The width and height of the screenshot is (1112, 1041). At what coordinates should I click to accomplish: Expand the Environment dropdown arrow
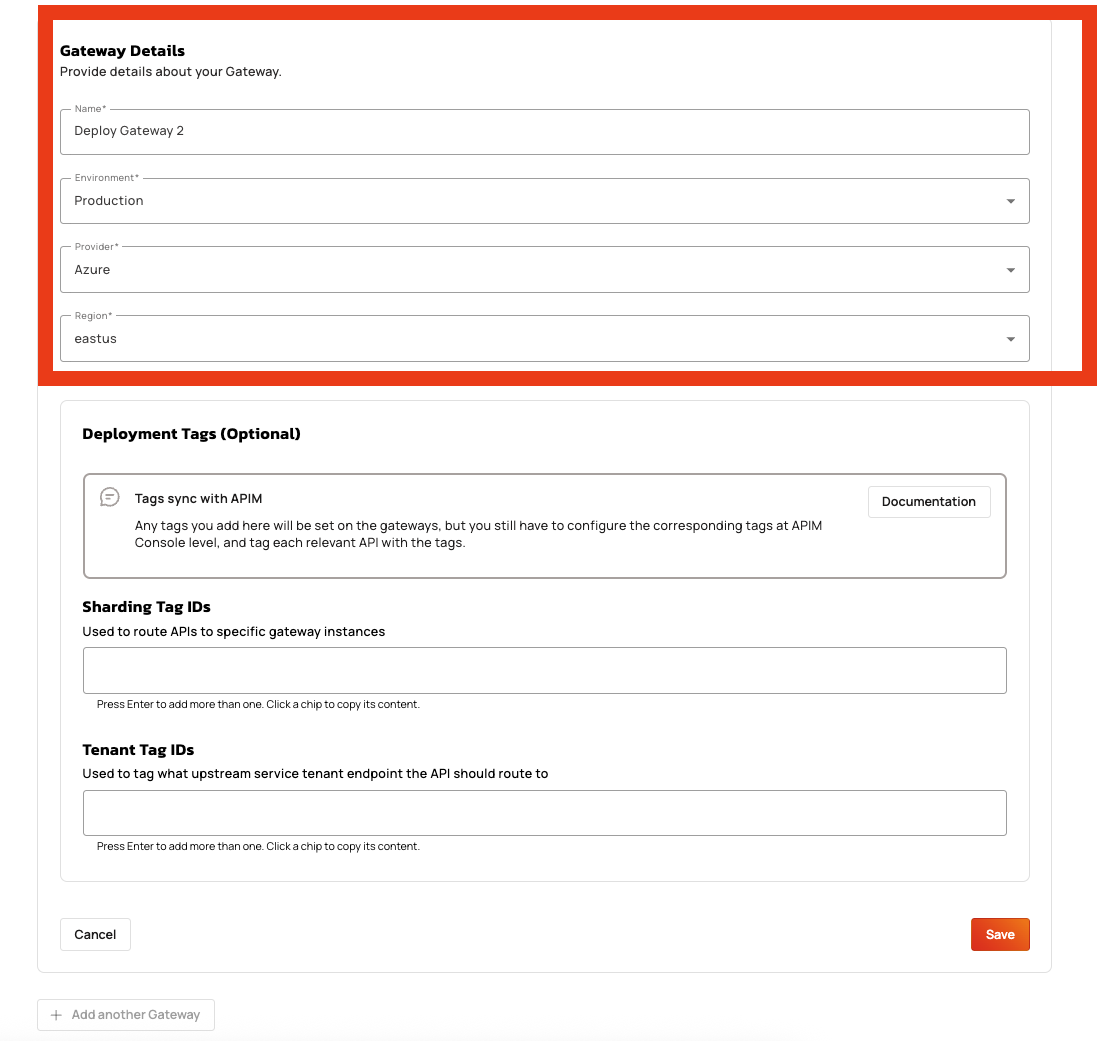1010,201
